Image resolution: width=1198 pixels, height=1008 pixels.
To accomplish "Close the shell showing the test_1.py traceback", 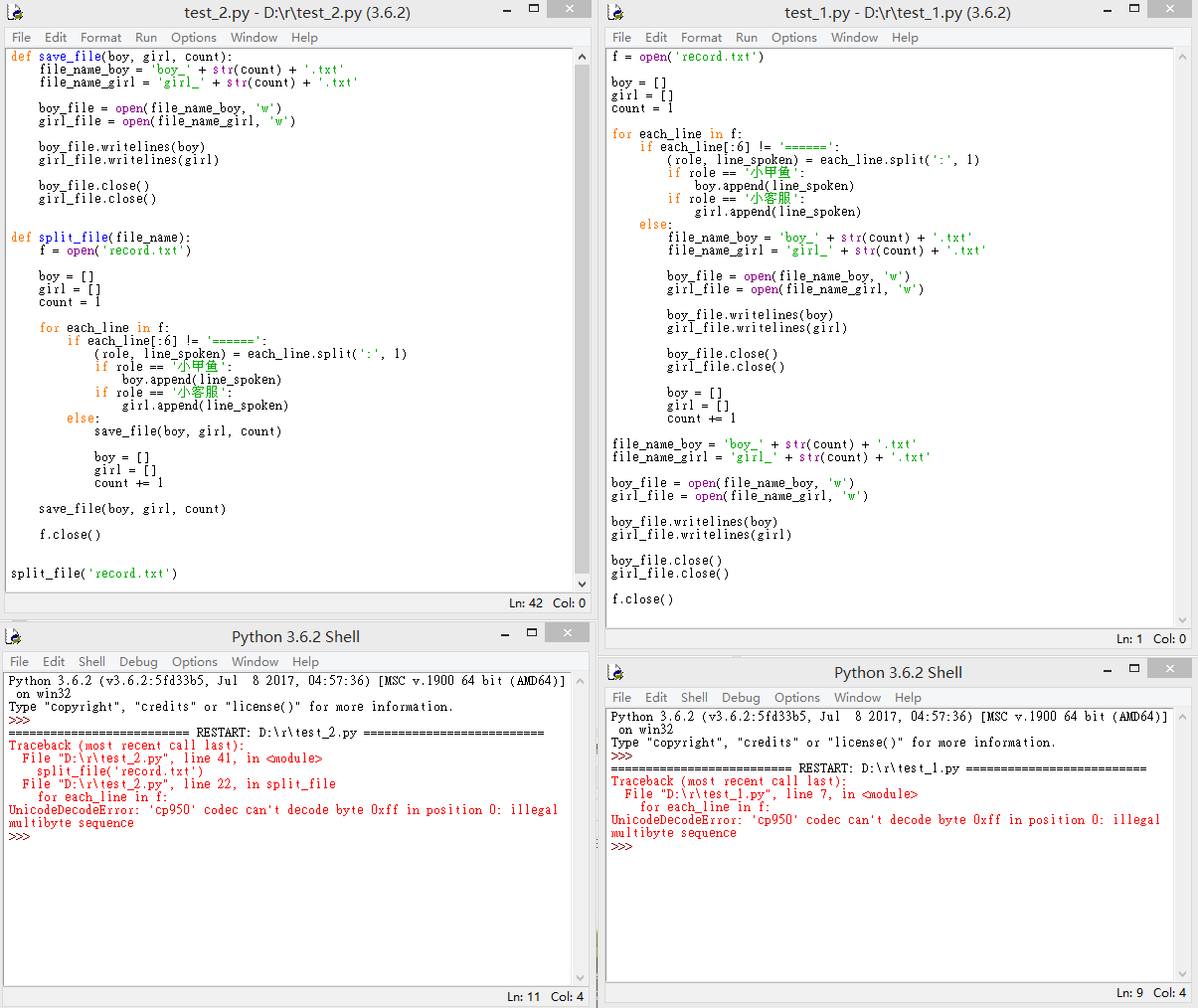I will pyautogui.click(x=1169, y=670).
